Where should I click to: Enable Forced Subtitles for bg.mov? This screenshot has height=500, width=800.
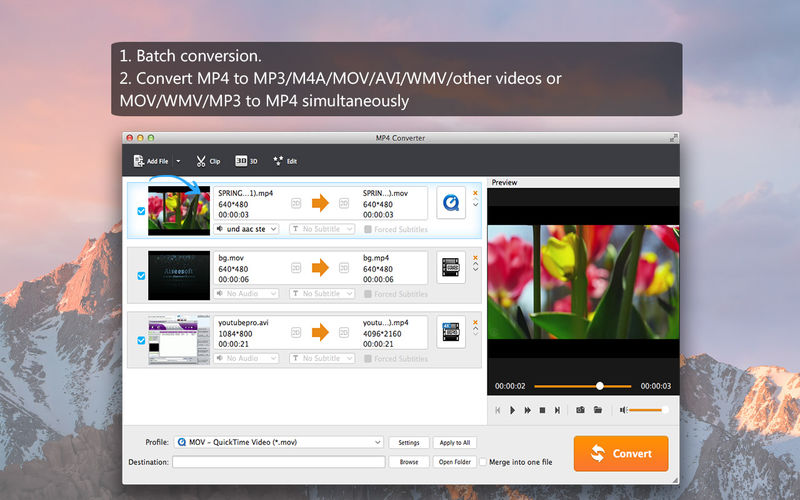point(368,294)
